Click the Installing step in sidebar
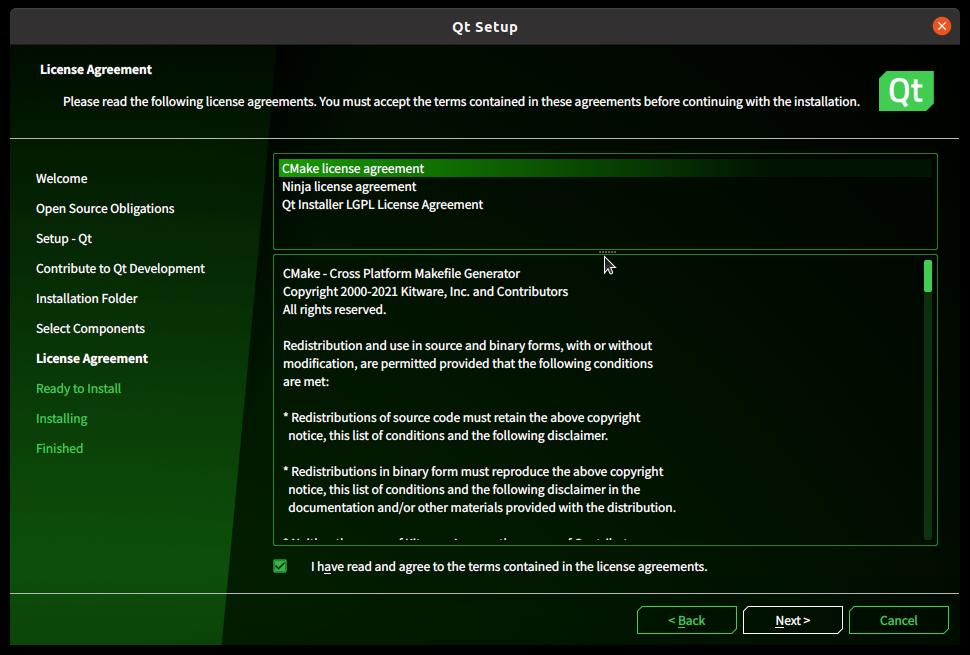The height and width of the screenshot is (655, 970). pos(61,418)
